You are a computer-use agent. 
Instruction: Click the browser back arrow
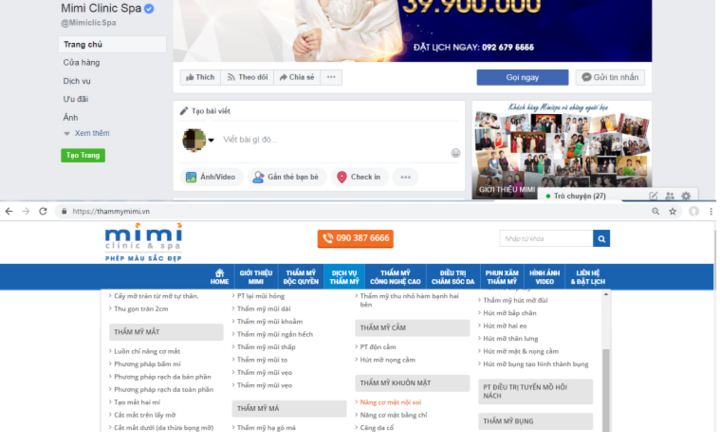click(9, 211)
